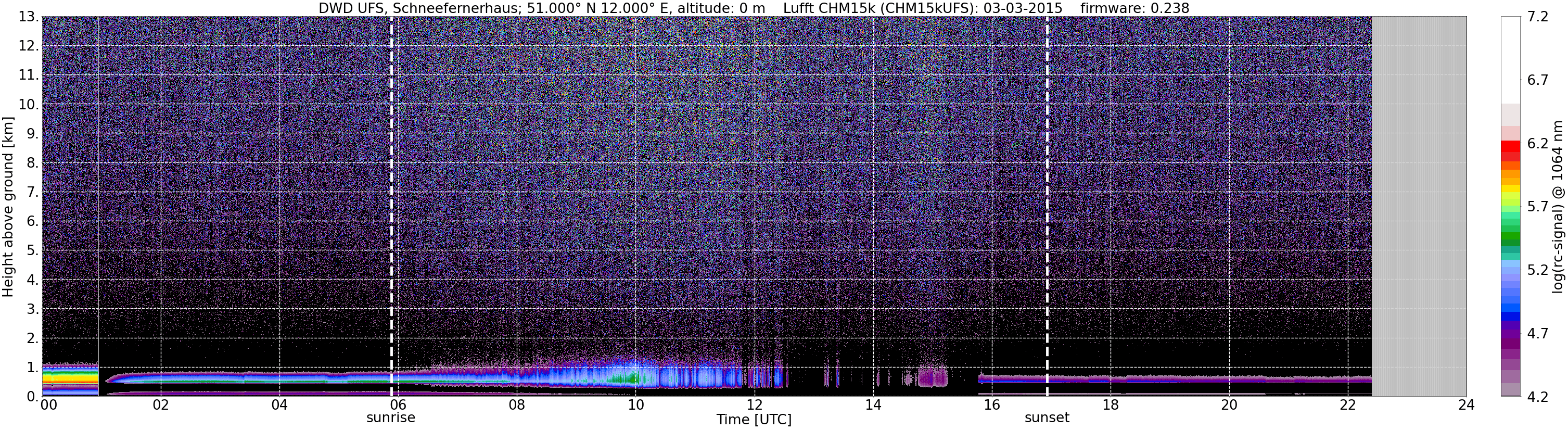Viewport: 1568px width, 430px height.
Task: Click the 6. tick on the height axis
Action: click(x=32, y=222)
